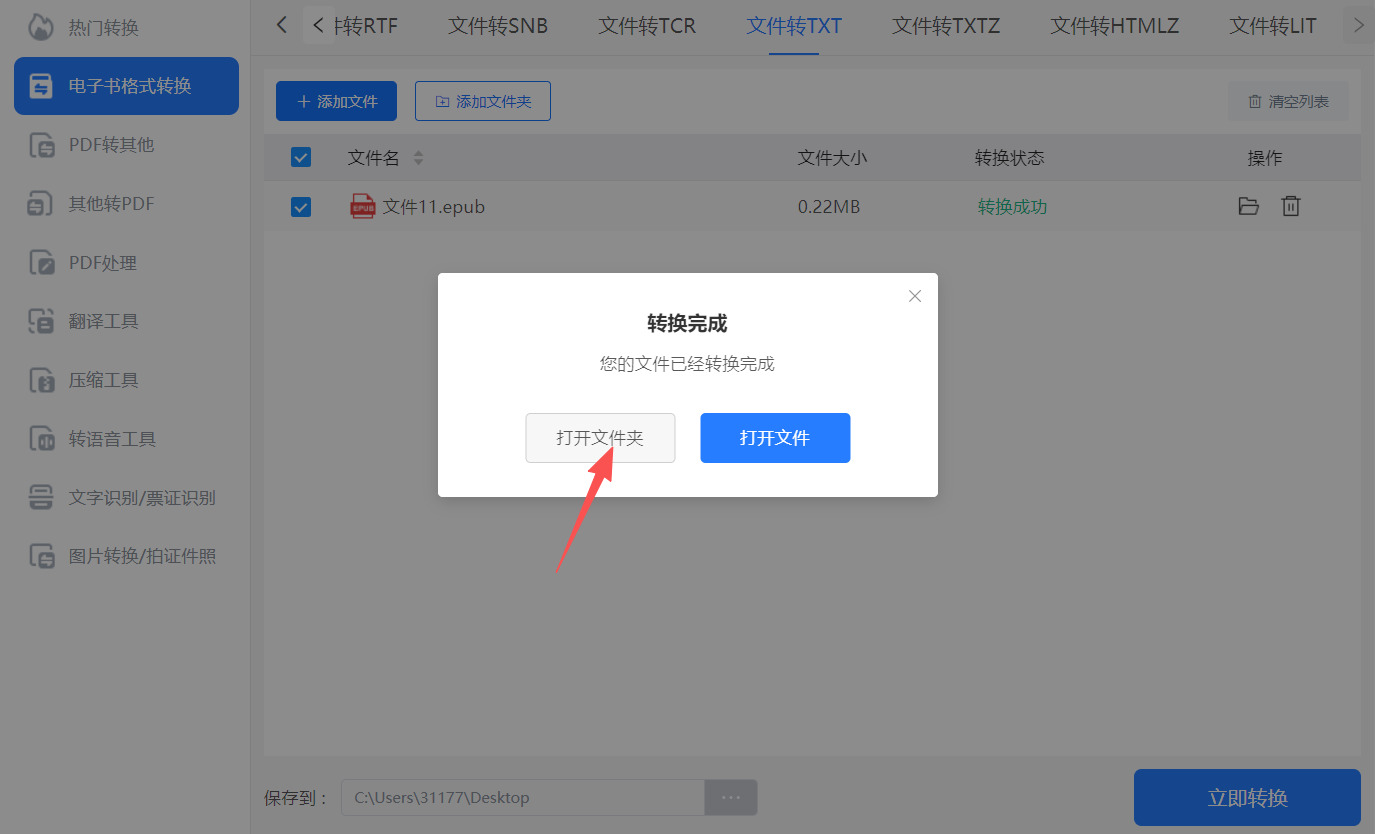Choose 文字识别/票证识别 in the sidebar
Image resolution: width=1375 pixels, height=834 pixels.
126,497
